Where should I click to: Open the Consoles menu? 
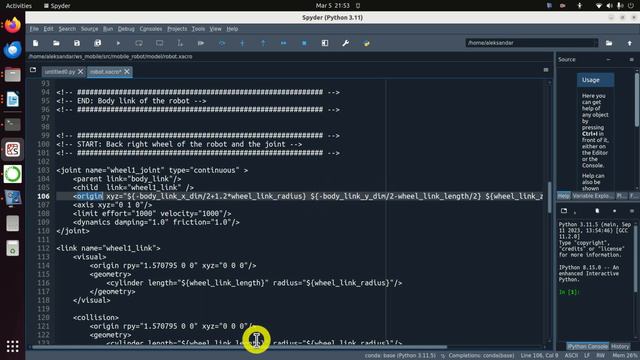(151, 29)
